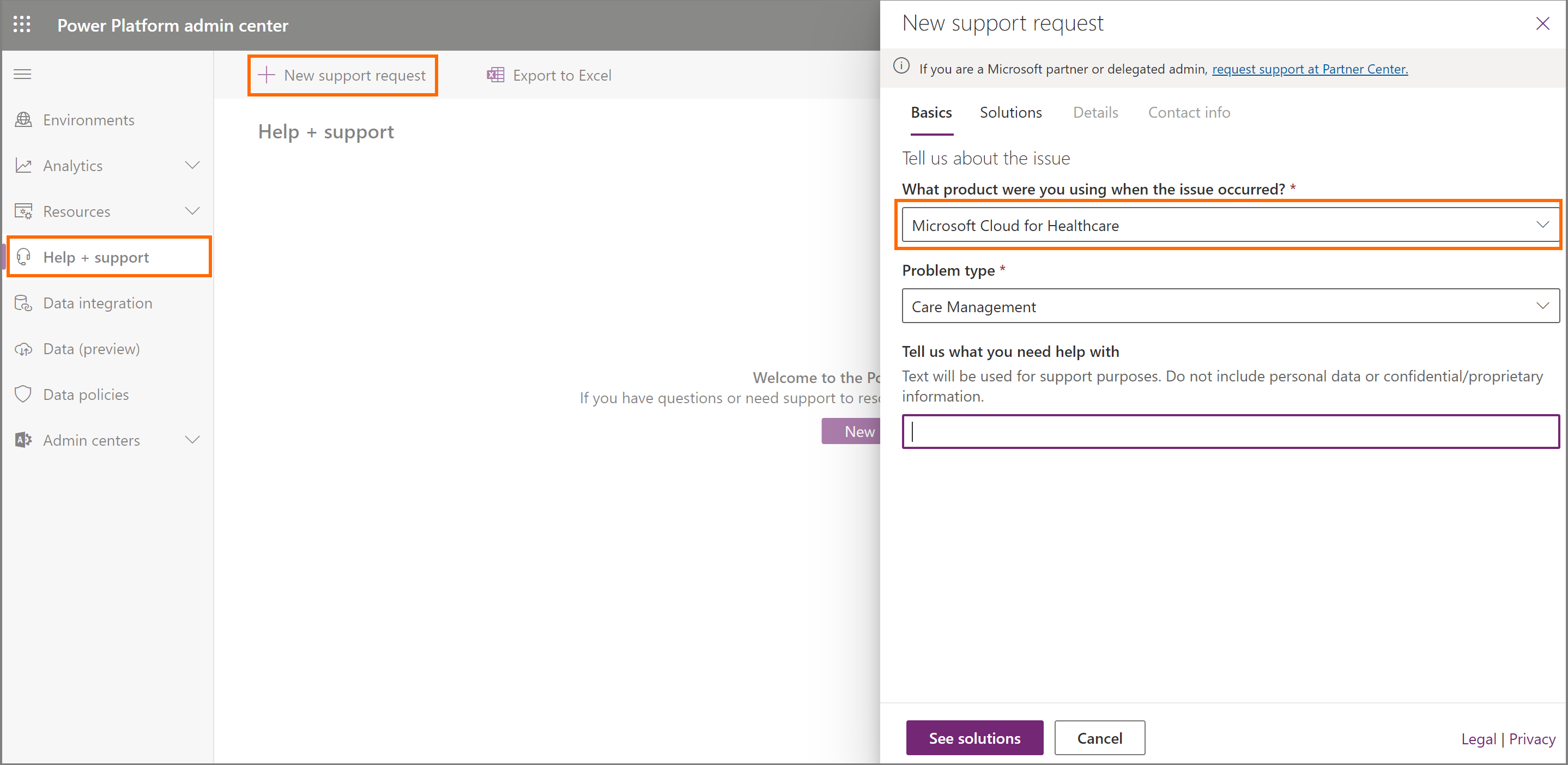
Task: Click the Data policies shield icon
Action: [x=23, y=394]
